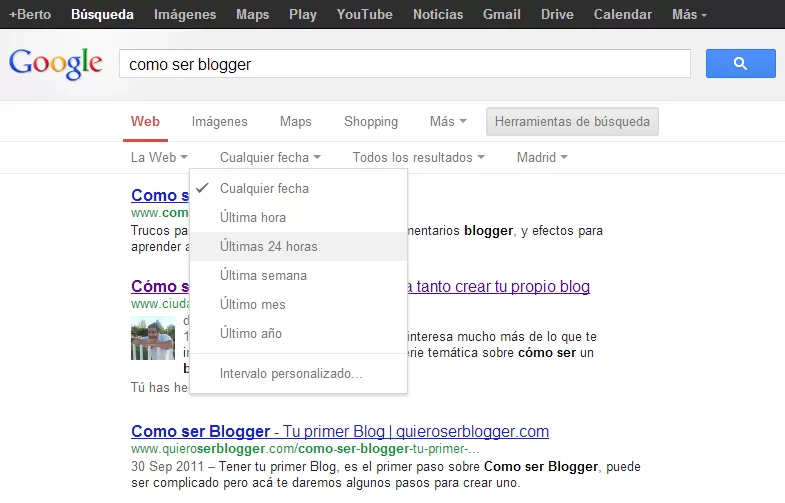Choose Últimas 24 horas option

click(x=298, y=247)
